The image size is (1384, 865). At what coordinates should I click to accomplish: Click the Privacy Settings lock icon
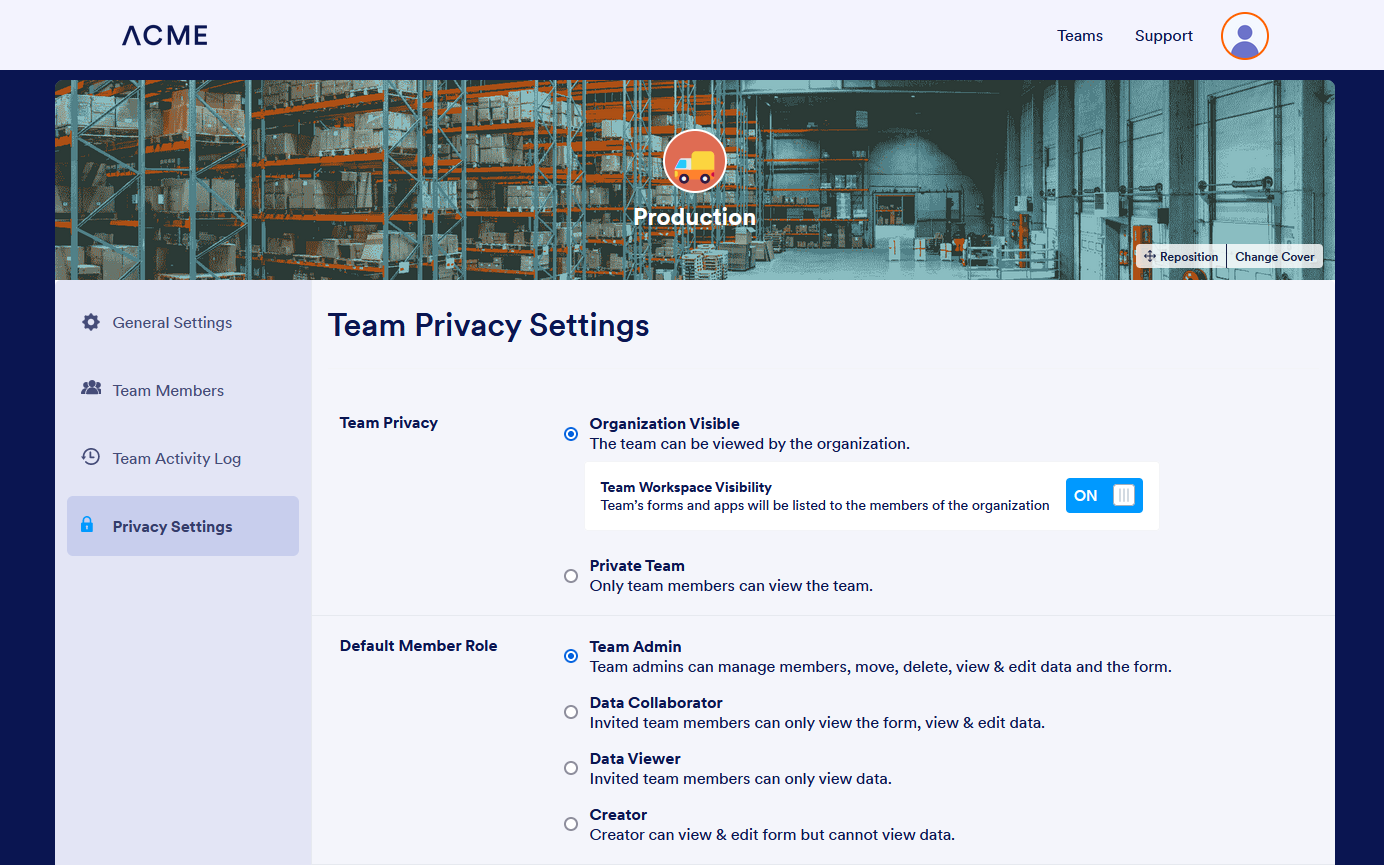pos(87,525)
